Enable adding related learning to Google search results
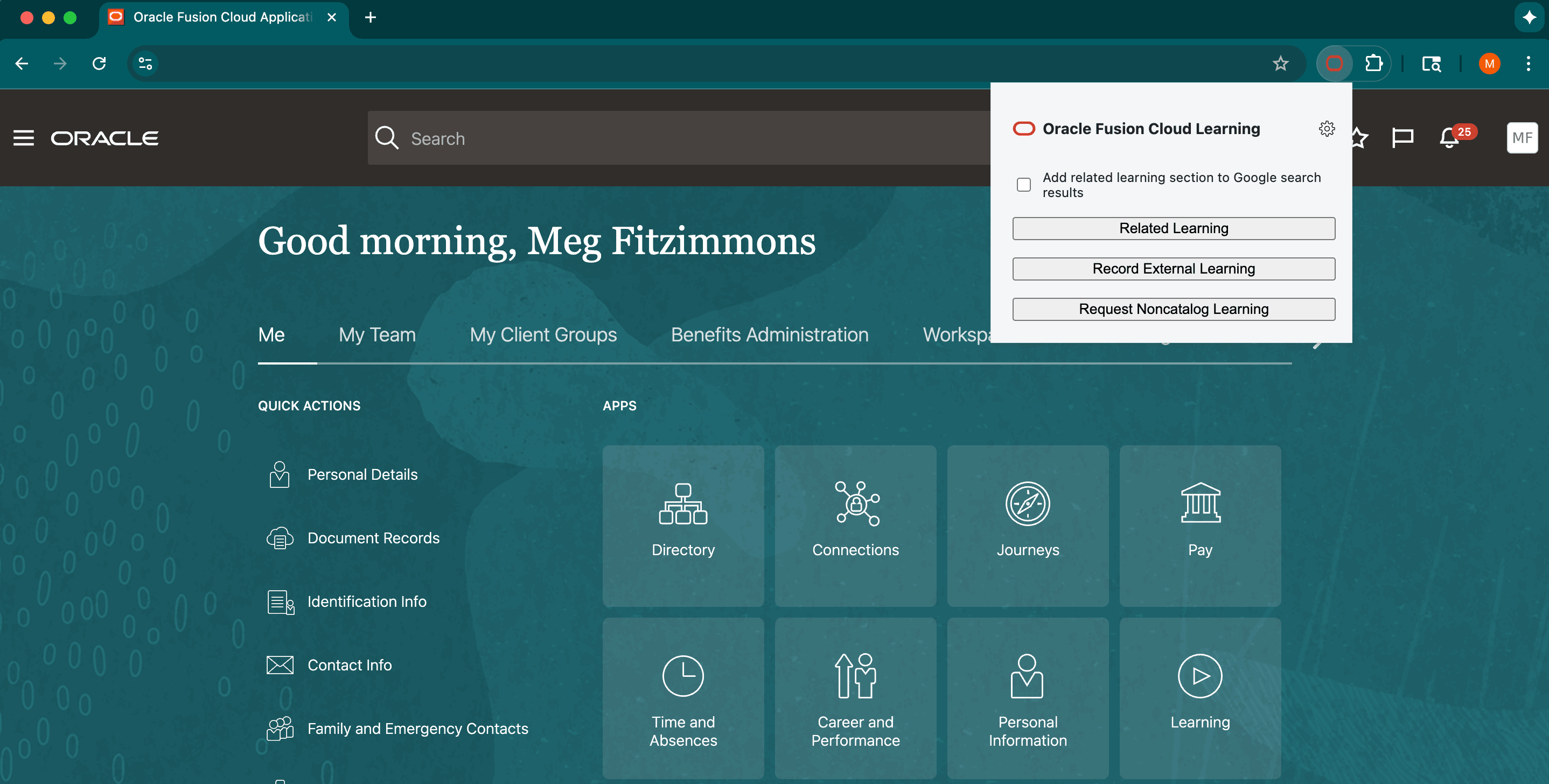 coord(1023,185)
